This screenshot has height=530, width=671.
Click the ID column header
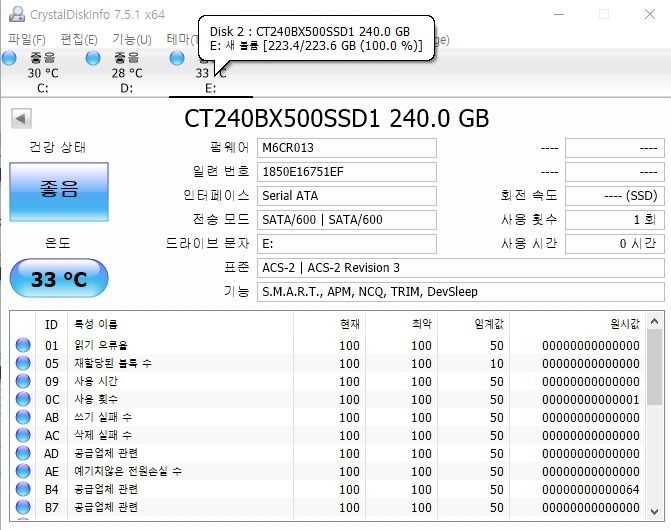[x=51, y=324]
